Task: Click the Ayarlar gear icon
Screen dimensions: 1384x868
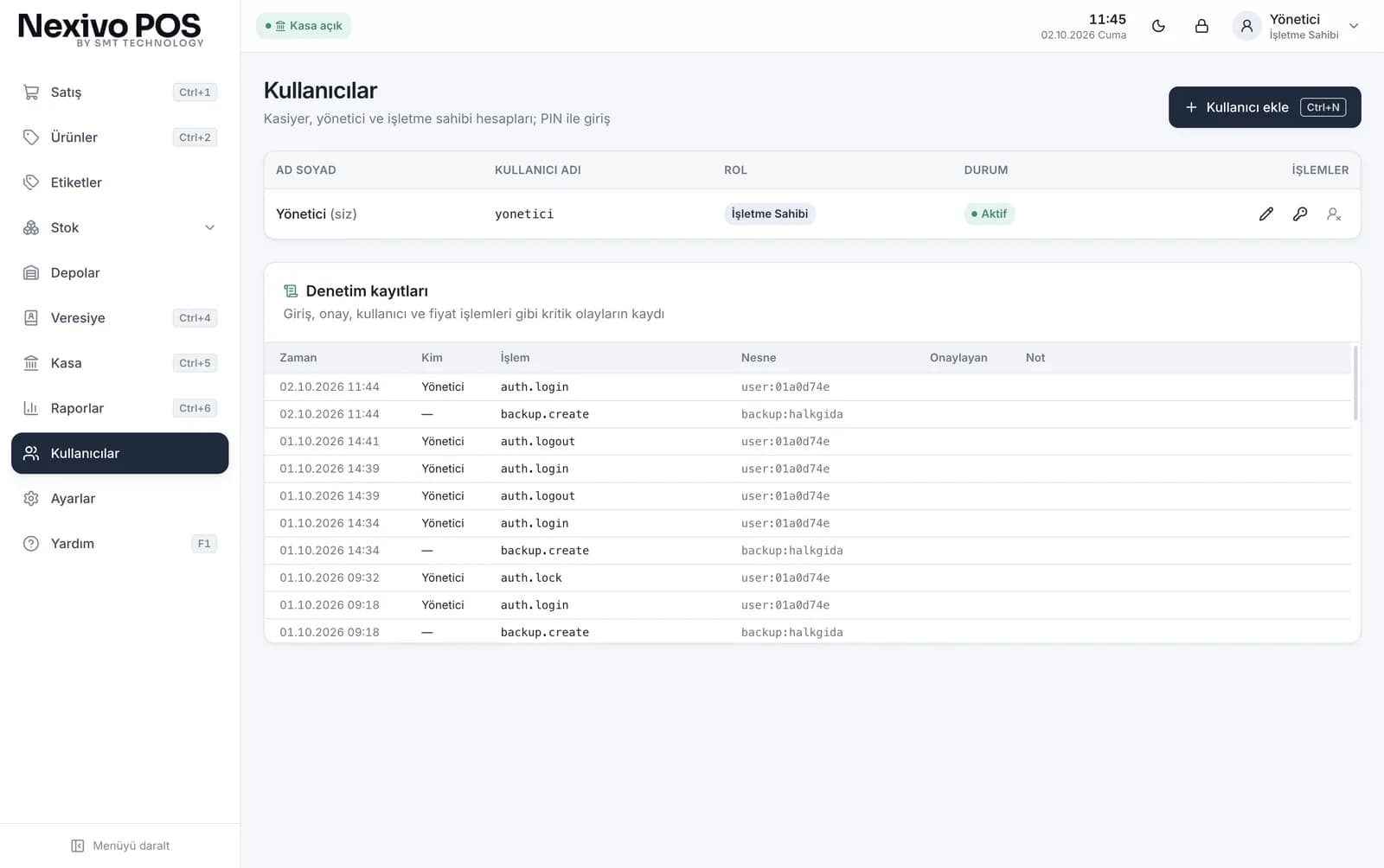Action: [x=31, y=498]
